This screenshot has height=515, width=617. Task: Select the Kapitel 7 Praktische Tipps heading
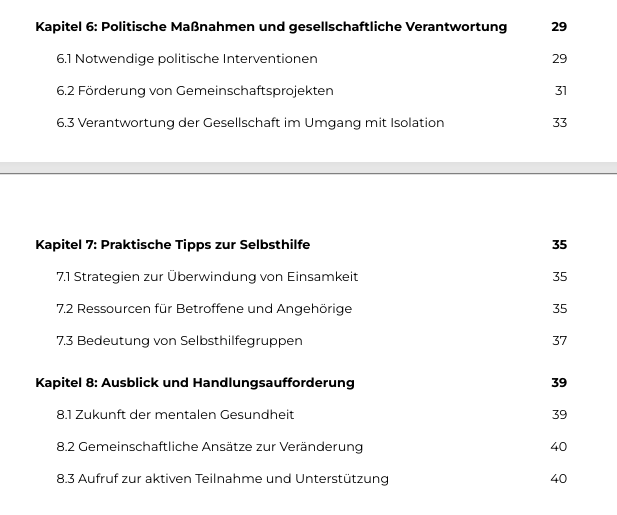click(173, 245)
